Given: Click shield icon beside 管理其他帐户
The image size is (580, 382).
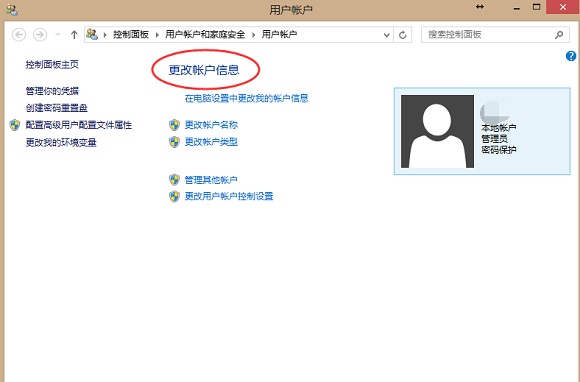Looking at the screenshot, I should 174,180.
